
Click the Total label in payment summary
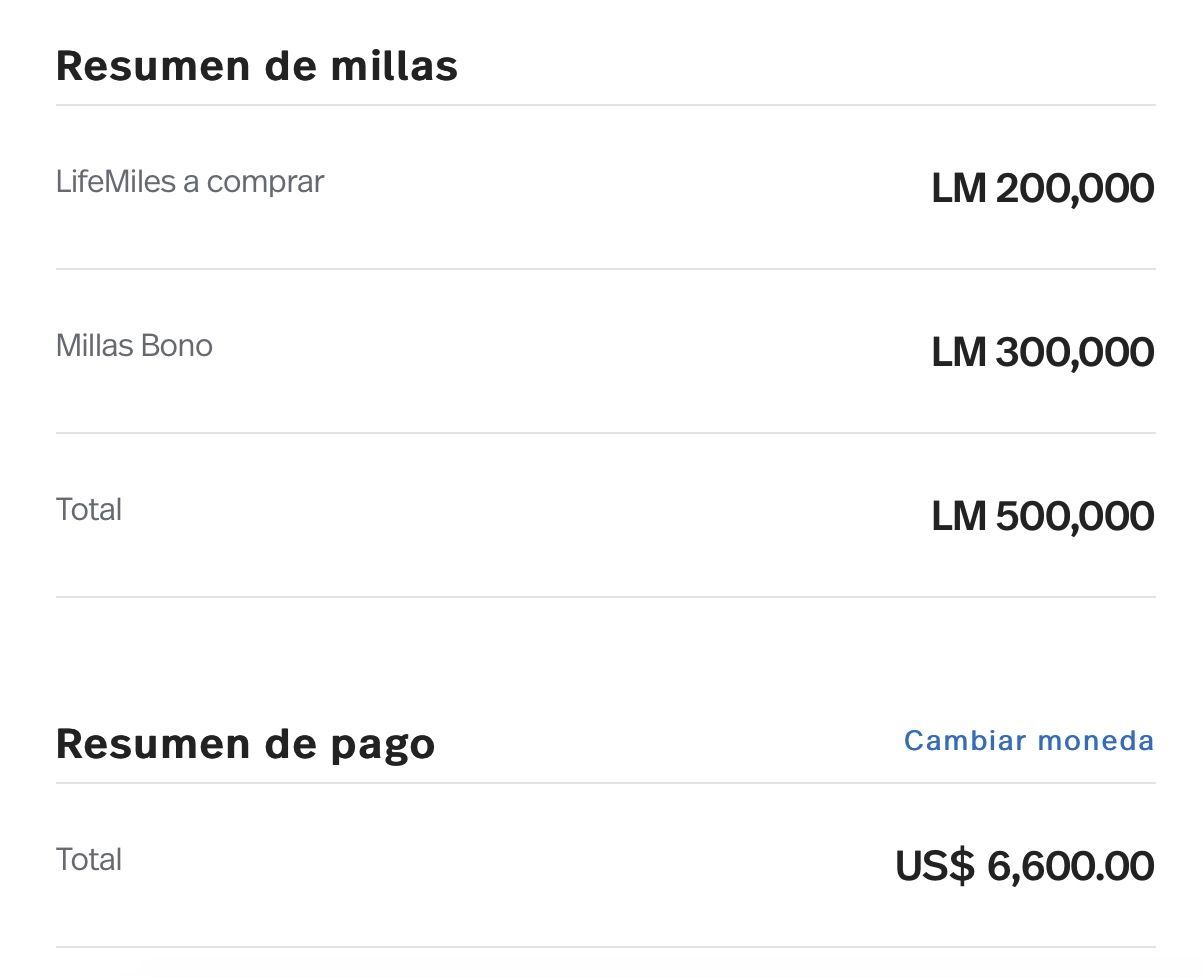click(89, 860)
